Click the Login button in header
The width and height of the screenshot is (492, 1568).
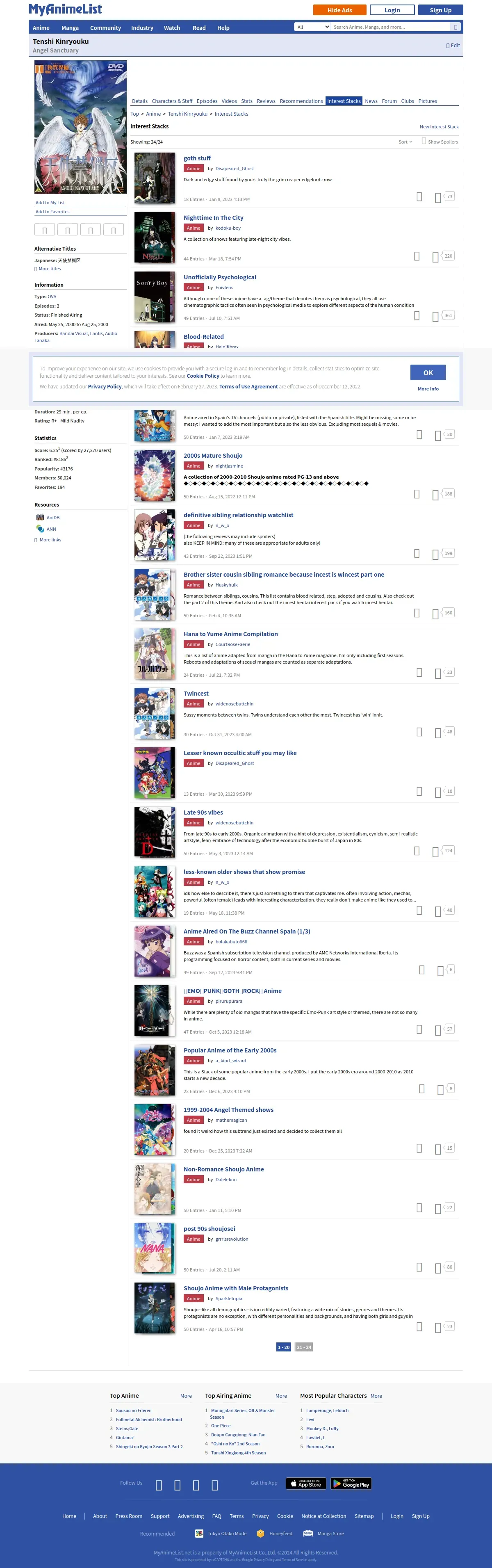point(392,10)
